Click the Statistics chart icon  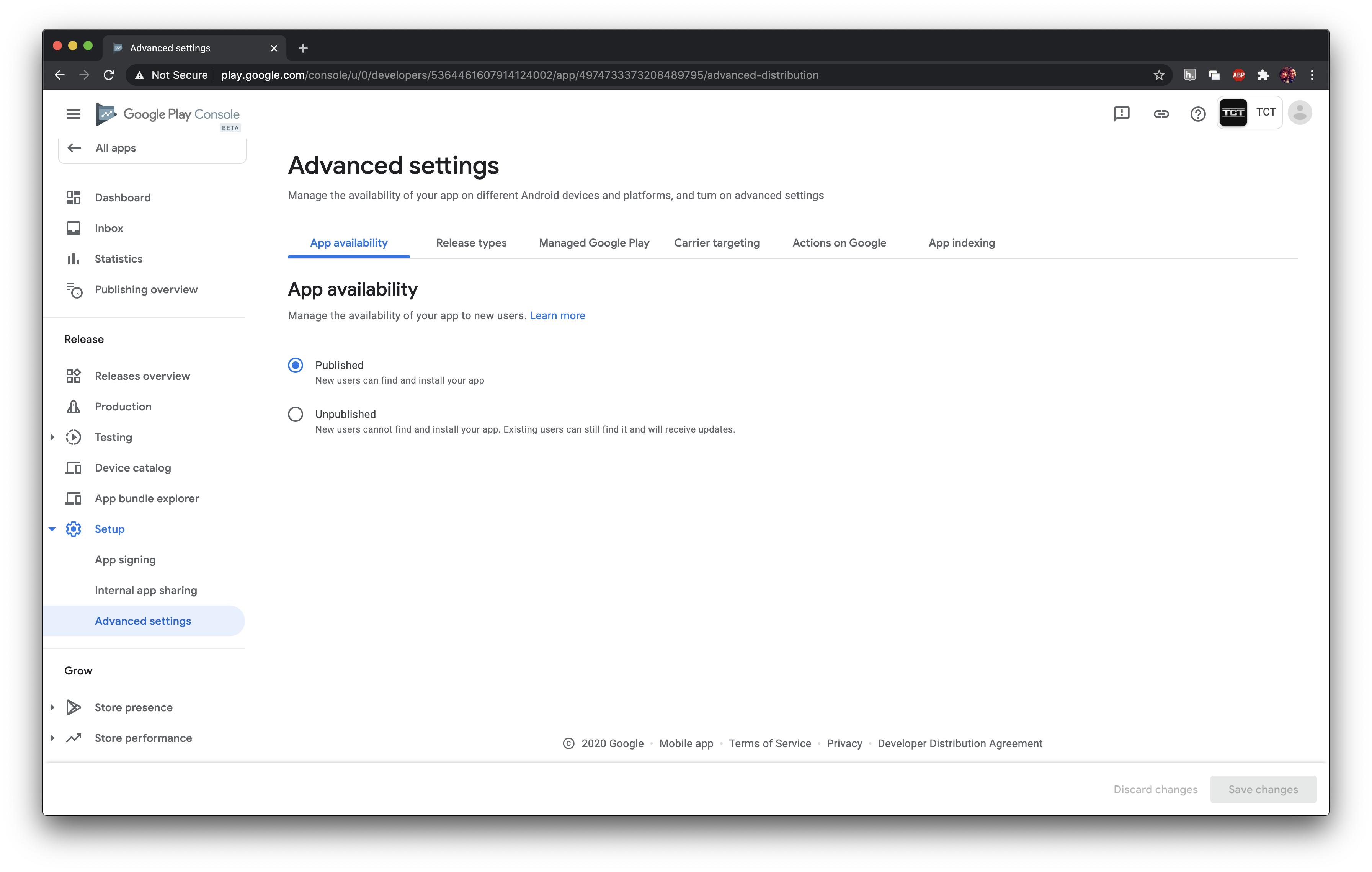tap(73, 259)
